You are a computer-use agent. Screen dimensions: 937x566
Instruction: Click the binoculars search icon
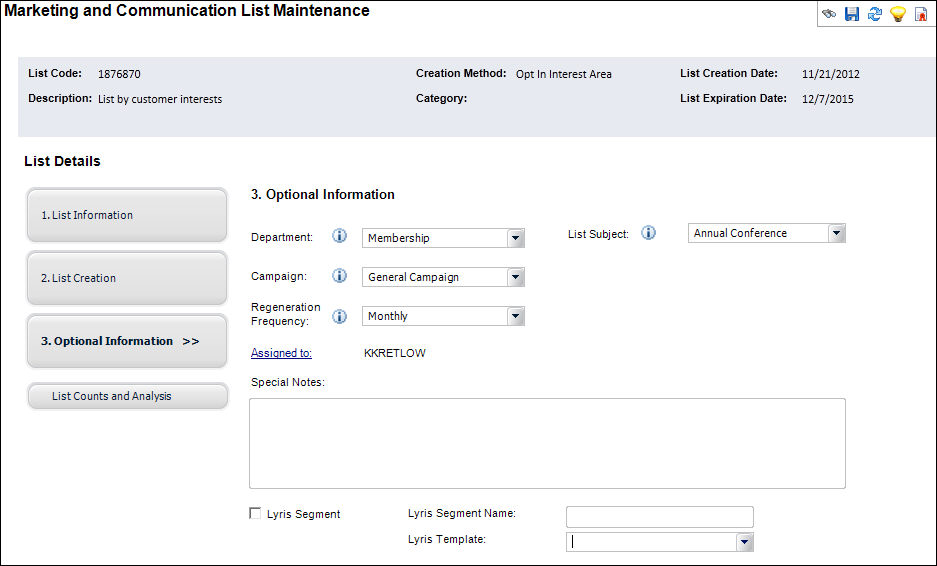click(830, 15)
